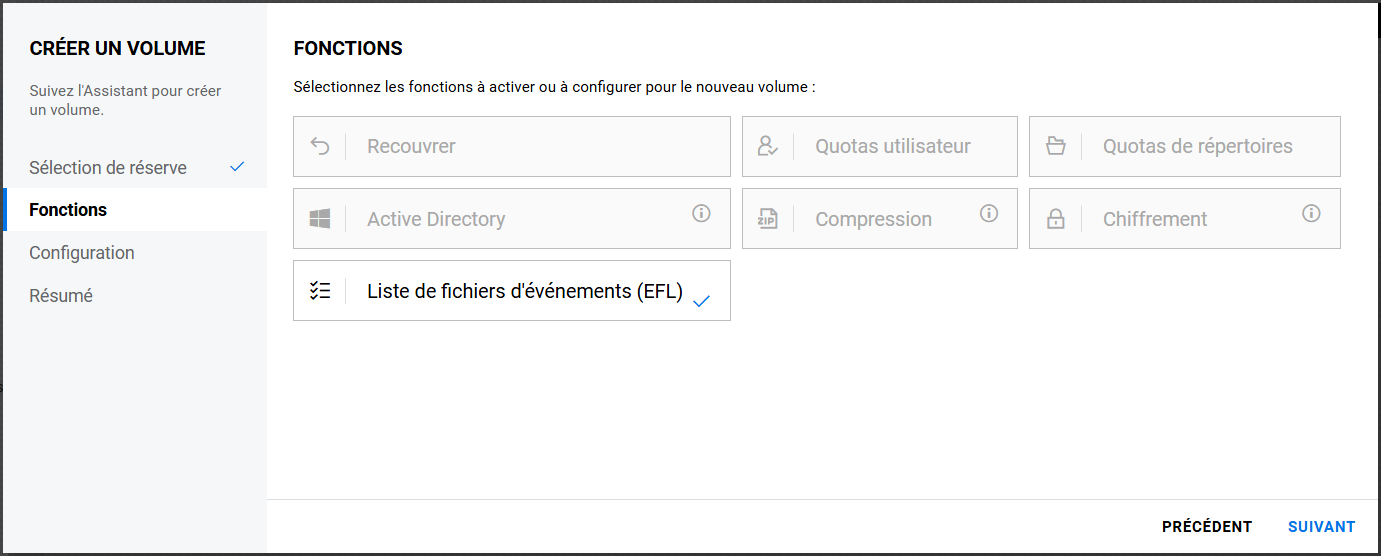Click the Compression ZIP file icon

[768, 219]
